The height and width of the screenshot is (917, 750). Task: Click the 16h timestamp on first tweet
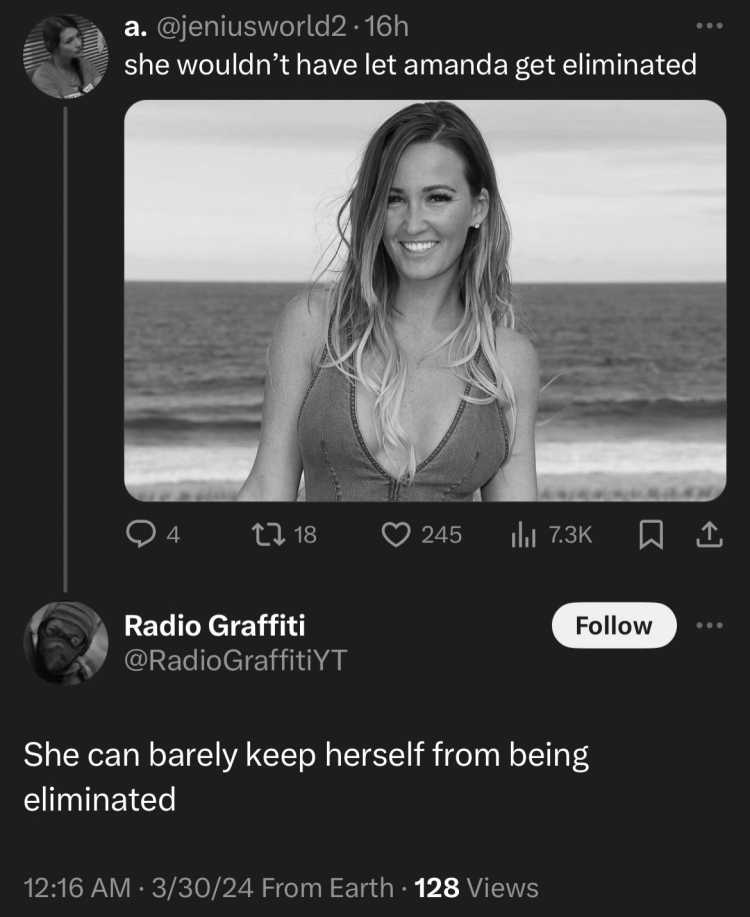pos(386,27)
